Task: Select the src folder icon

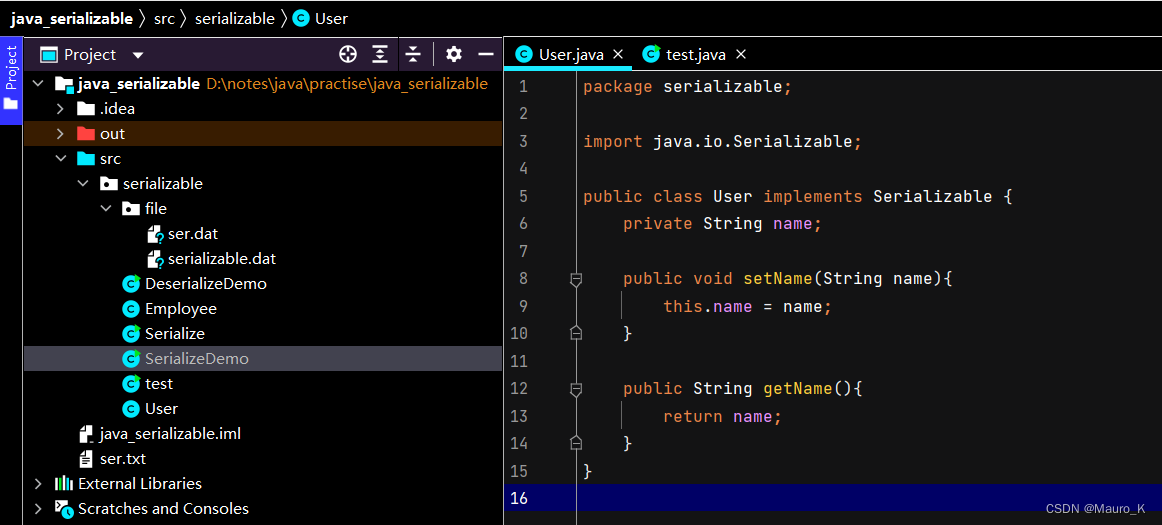Action: point(86,159)
